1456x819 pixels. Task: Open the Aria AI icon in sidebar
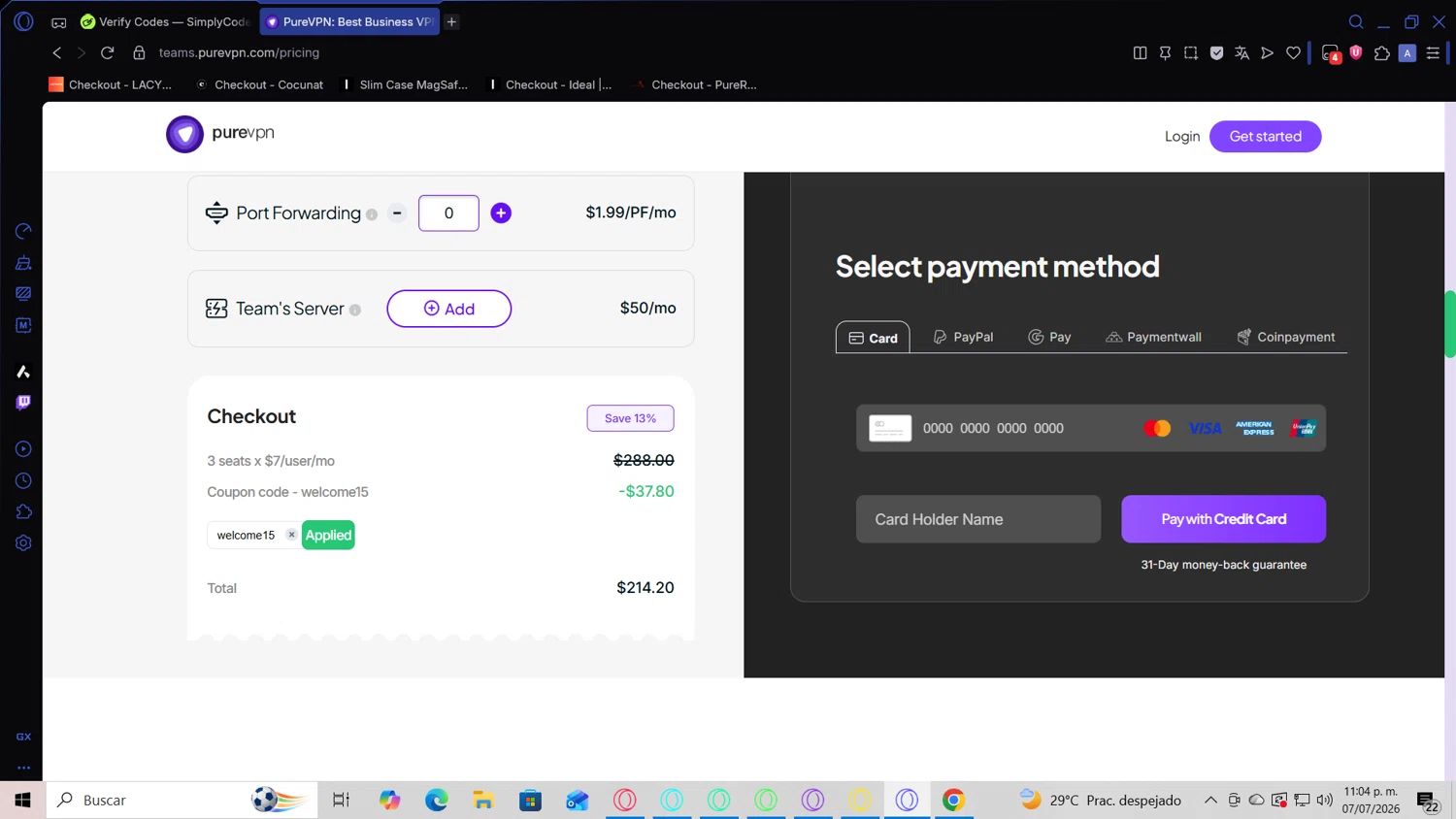(23, 372)
